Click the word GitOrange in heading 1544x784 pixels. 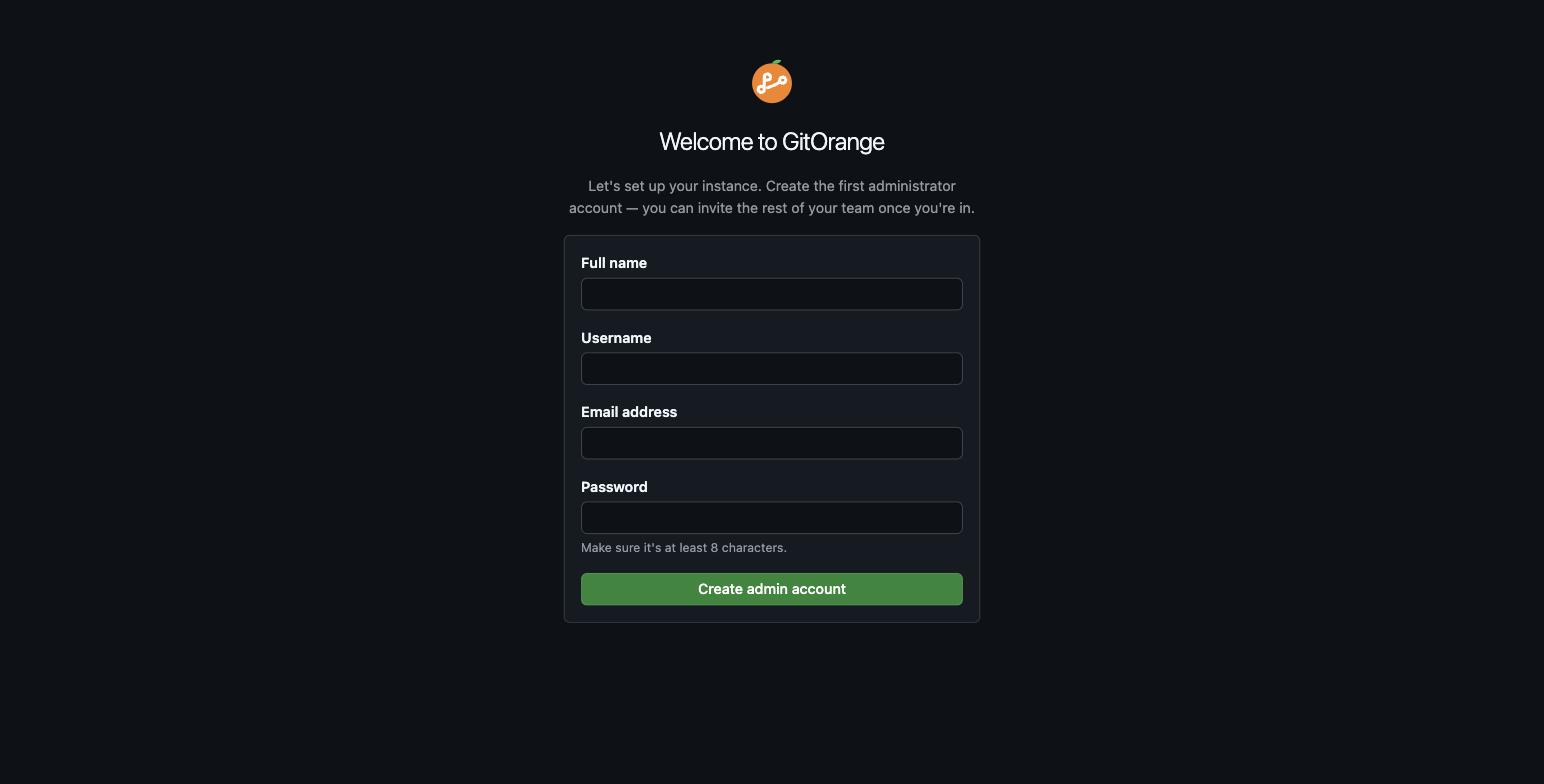click(x=833, y=142)
